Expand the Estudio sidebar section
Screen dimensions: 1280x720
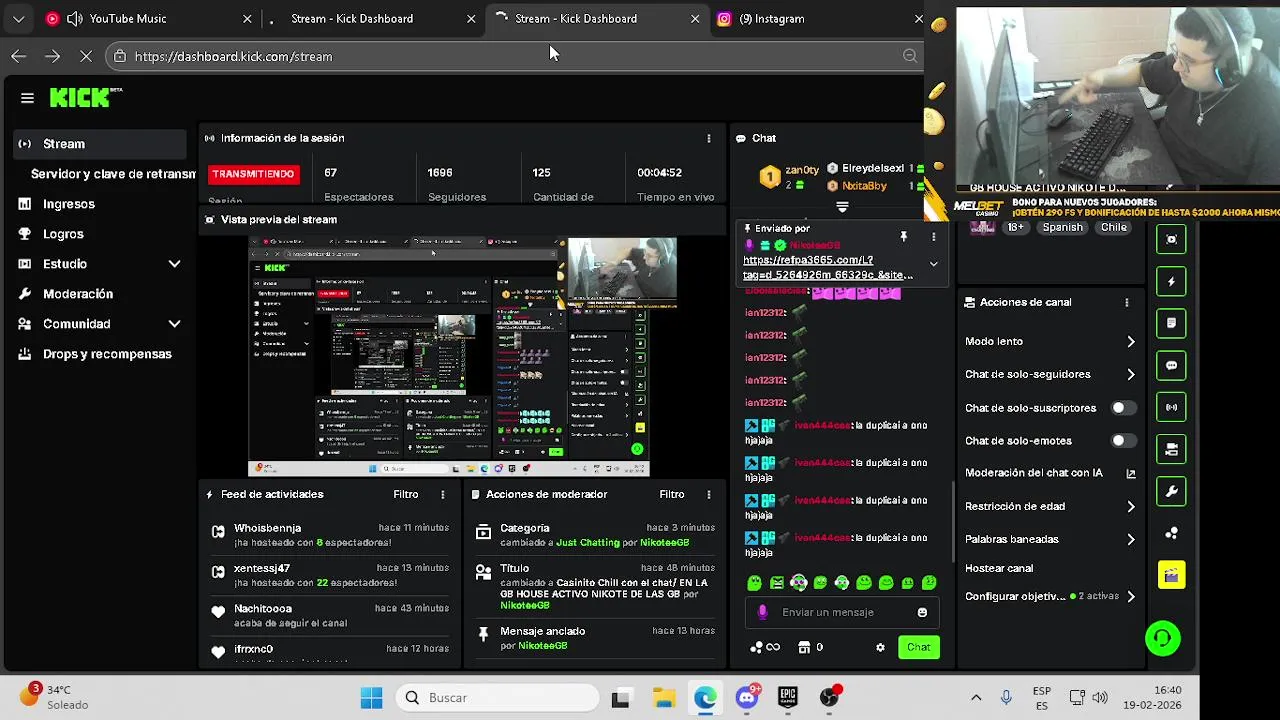pyautogui.click(x=174, y=264)
